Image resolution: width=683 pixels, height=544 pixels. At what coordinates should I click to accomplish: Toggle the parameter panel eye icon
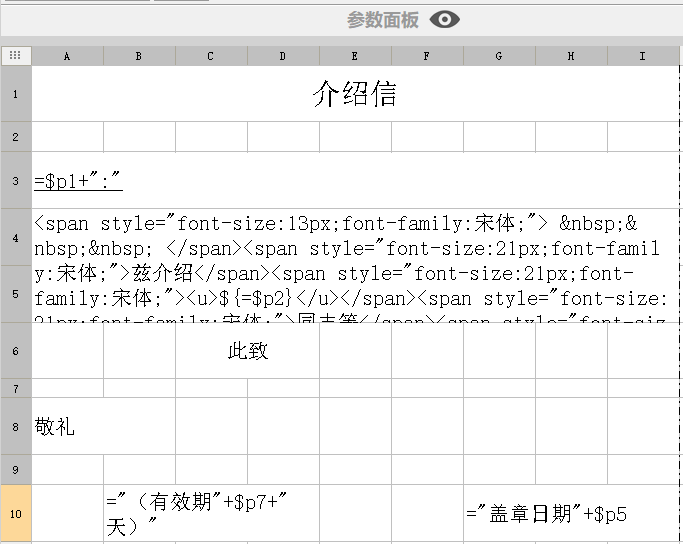coord(445,19)
